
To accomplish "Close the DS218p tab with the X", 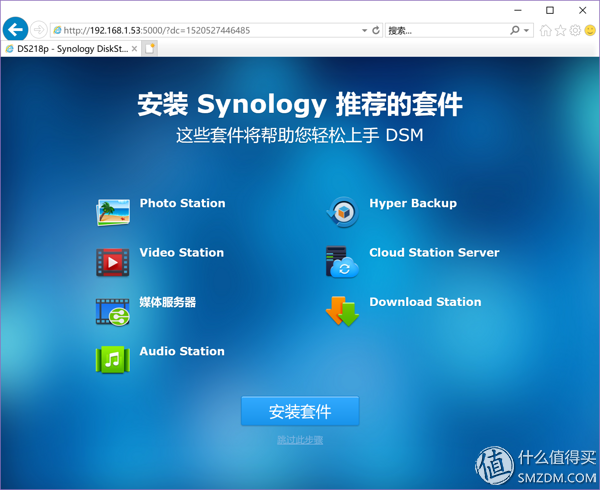I will pos(134,49).
